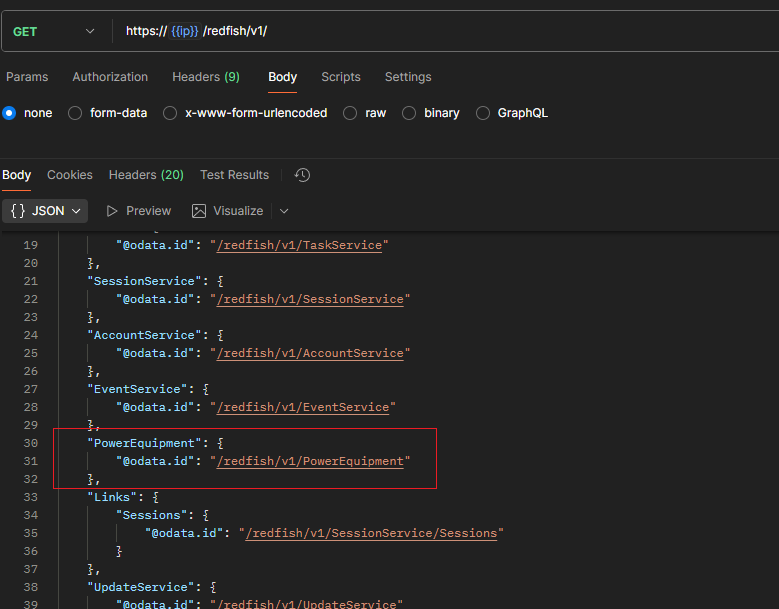Choose form-data body type

coord(75,113)
